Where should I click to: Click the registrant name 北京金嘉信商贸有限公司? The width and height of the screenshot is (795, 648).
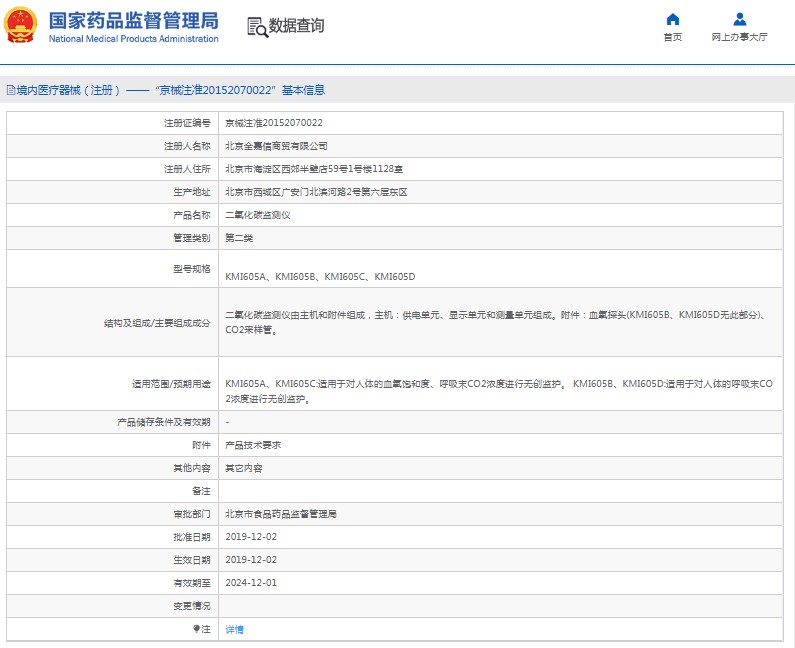pos(276,146)
